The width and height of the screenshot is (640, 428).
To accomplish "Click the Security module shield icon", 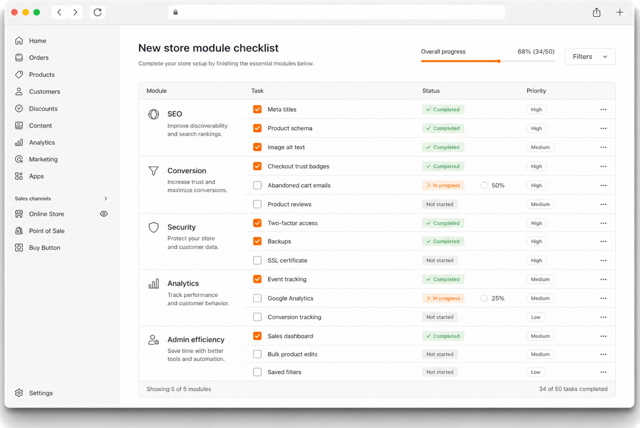I will coord(153,227).
